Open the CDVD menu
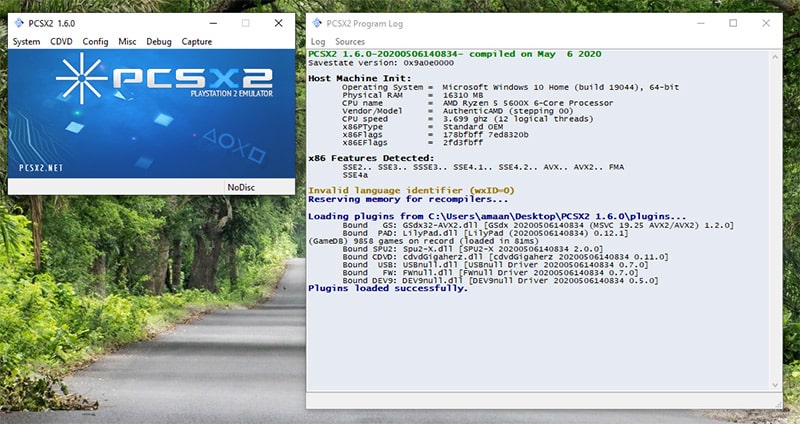Screen dimensions: 800x424 61,42
